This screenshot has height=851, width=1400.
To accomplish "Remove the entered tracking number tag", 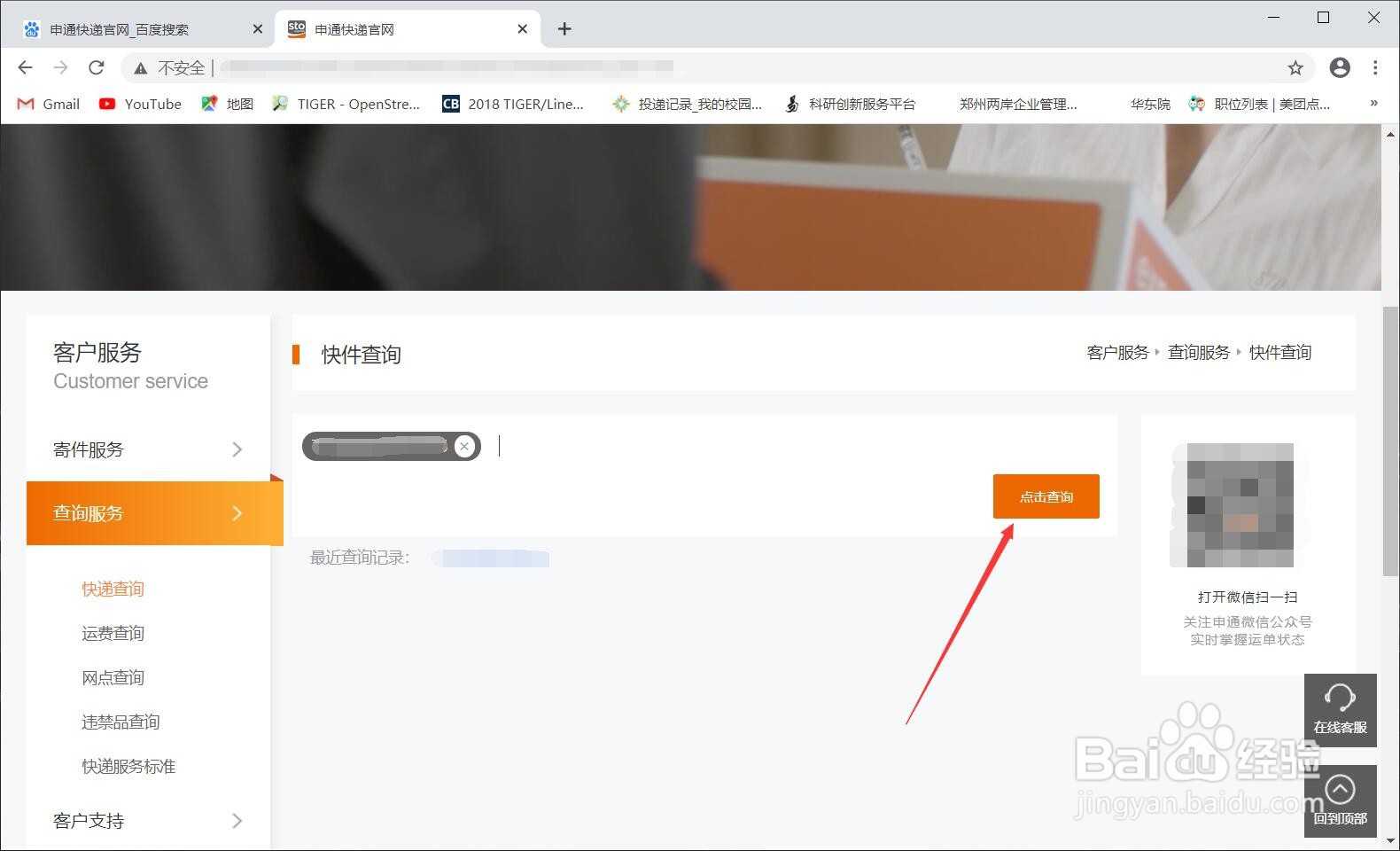I will [x=464, y=447].
